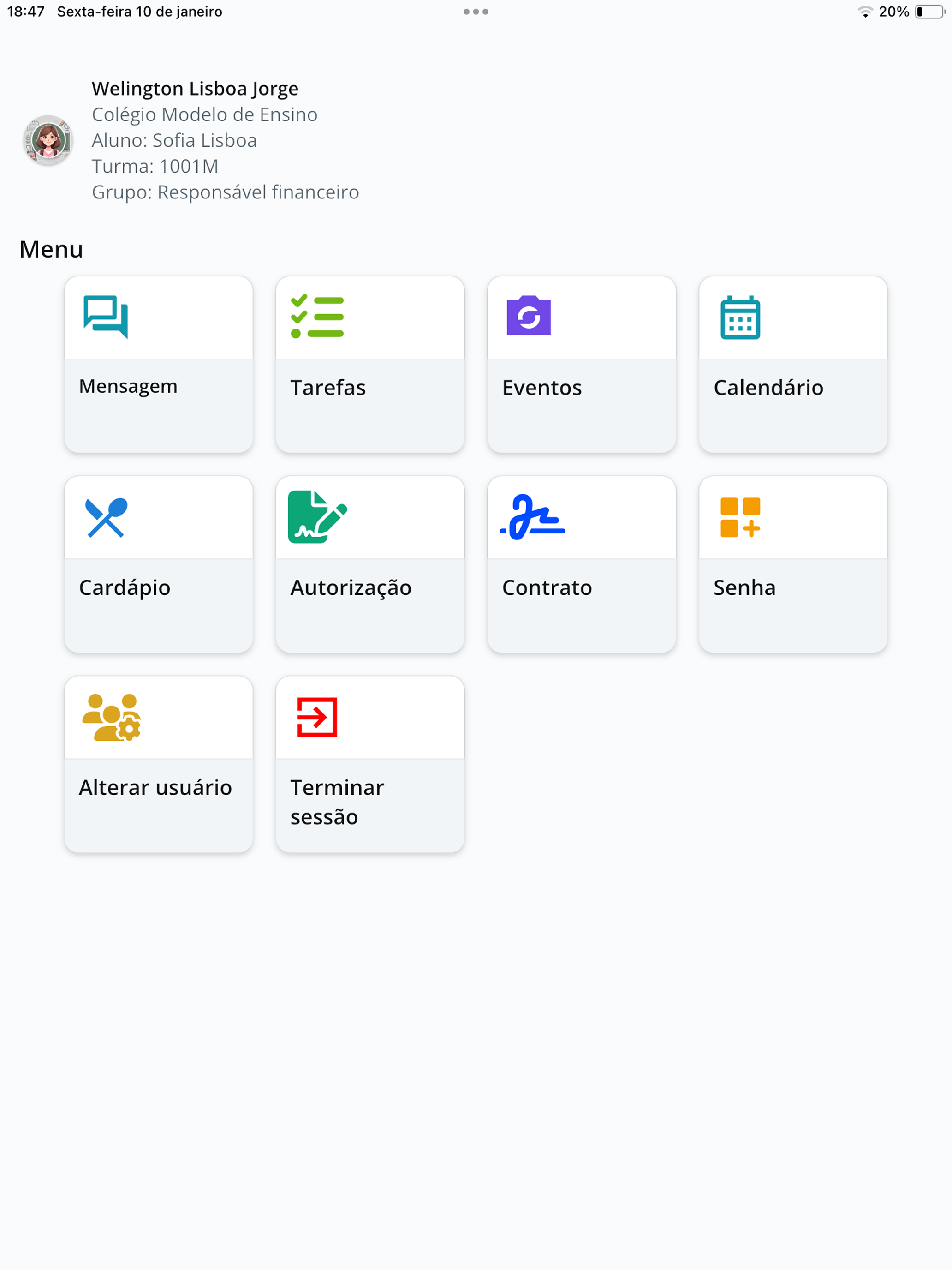The height and width of the screenshot is (1270, 952).
Task: Select the purple Eventos camera icon
Action: 529,316
